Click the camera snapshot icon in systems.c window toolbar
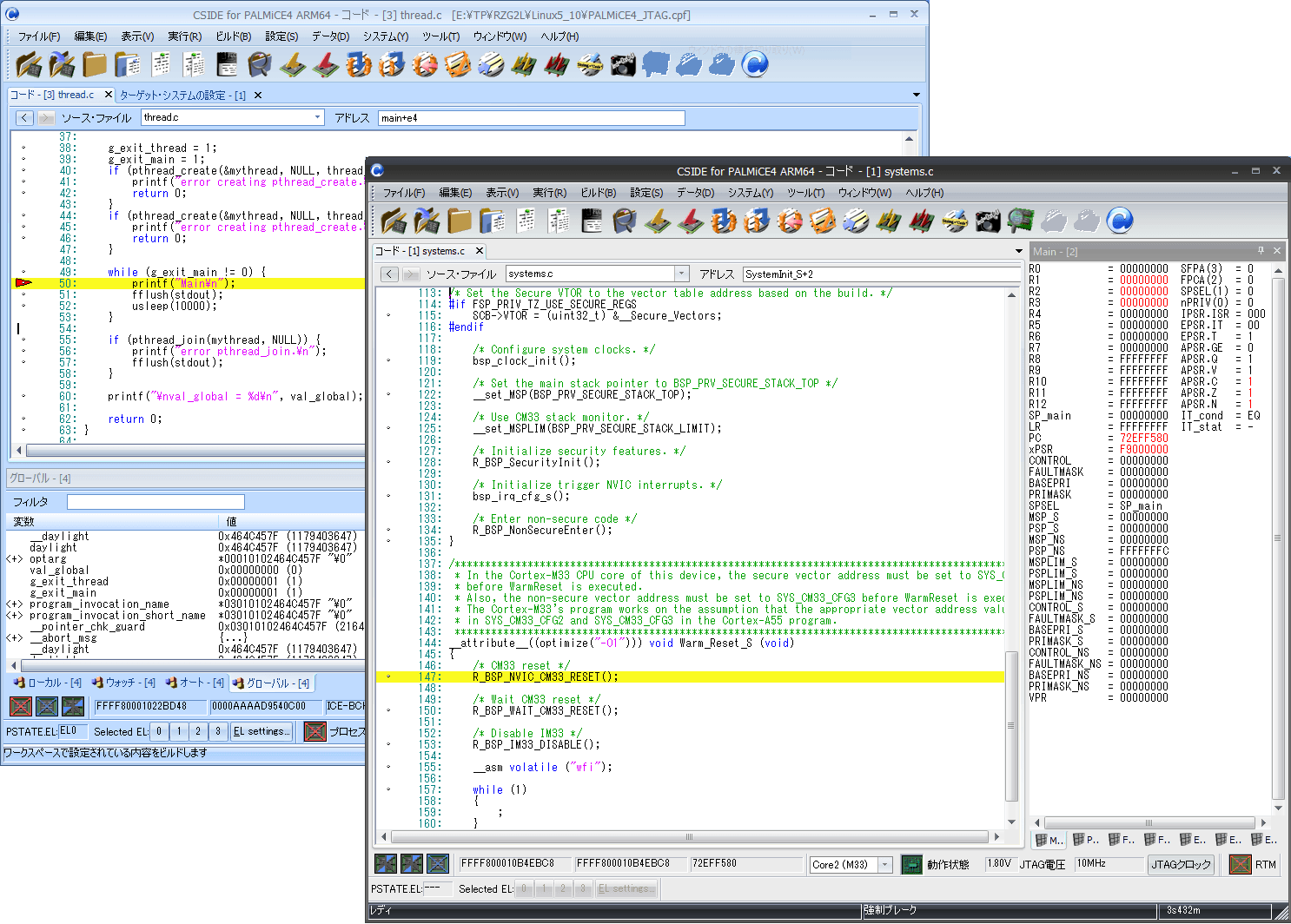 click(988, 221)
